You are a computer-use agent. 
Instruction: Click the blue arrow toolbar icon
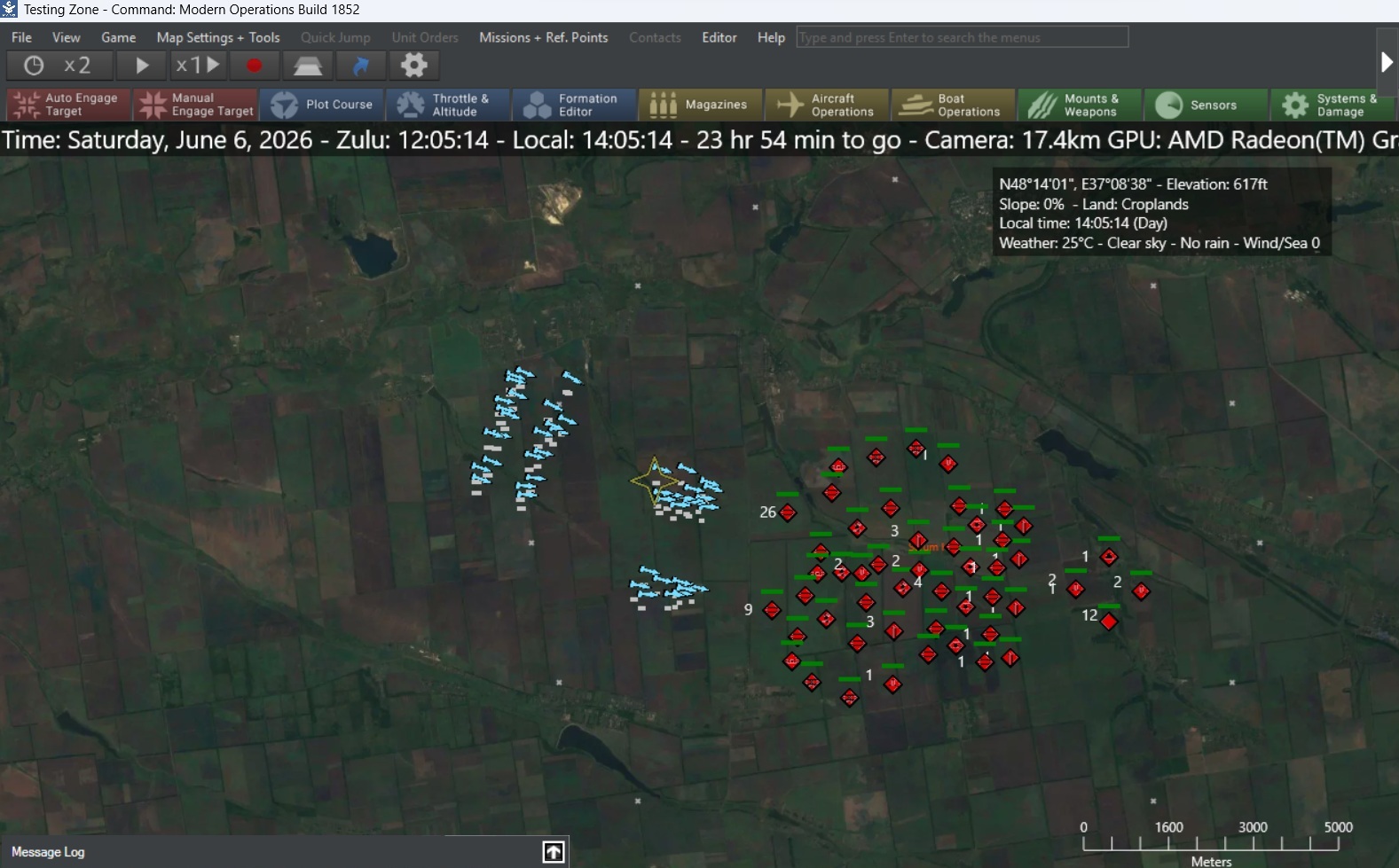[x=361, y=66]
